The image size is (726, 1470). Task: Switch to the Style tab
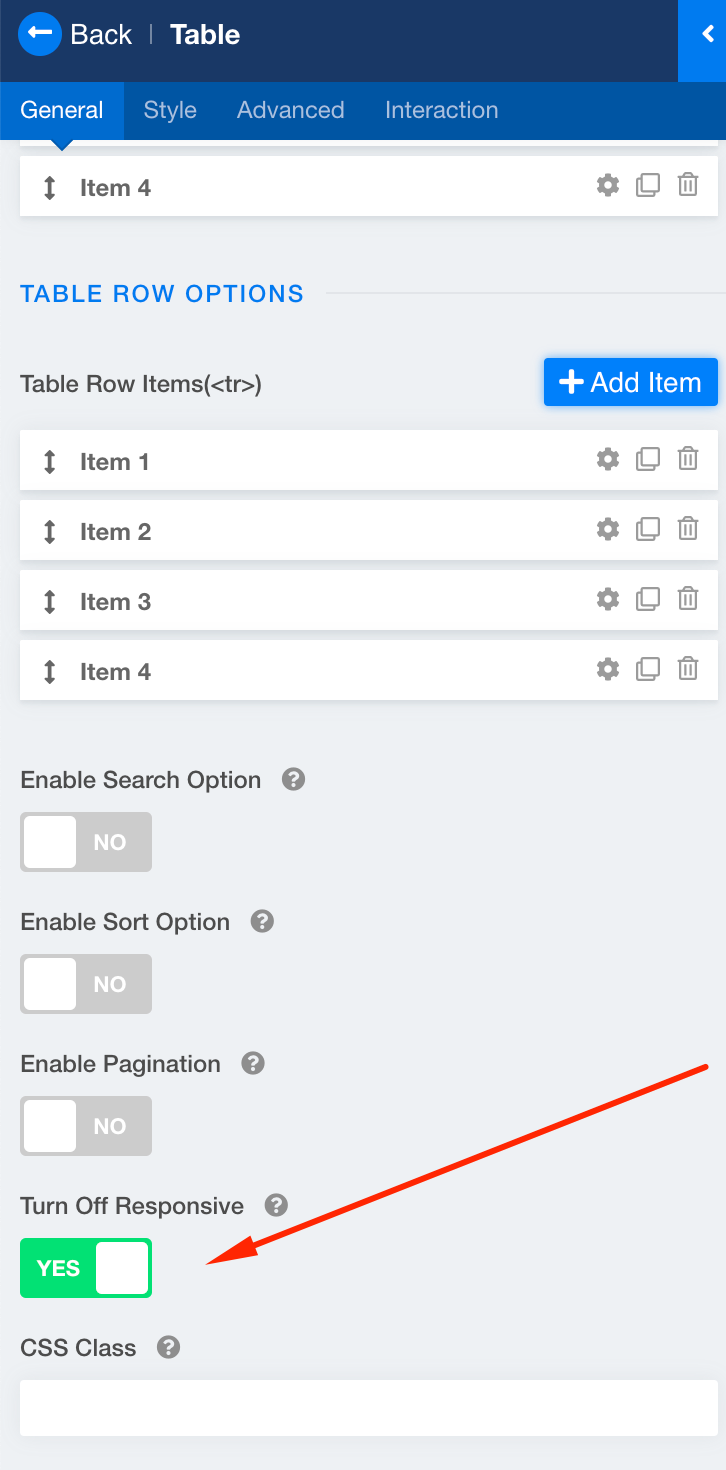click(170, 110)
